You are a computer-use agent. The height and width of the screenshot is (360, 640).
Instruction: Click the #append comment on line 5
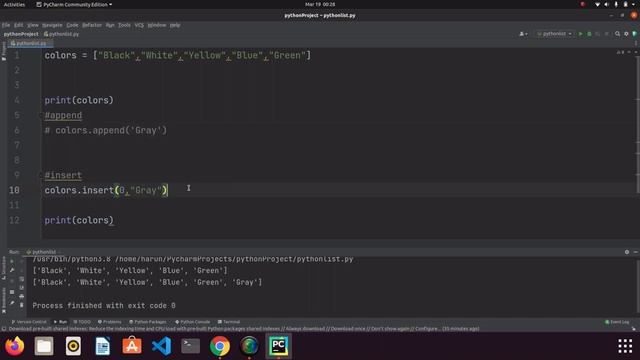pos(63,116)
